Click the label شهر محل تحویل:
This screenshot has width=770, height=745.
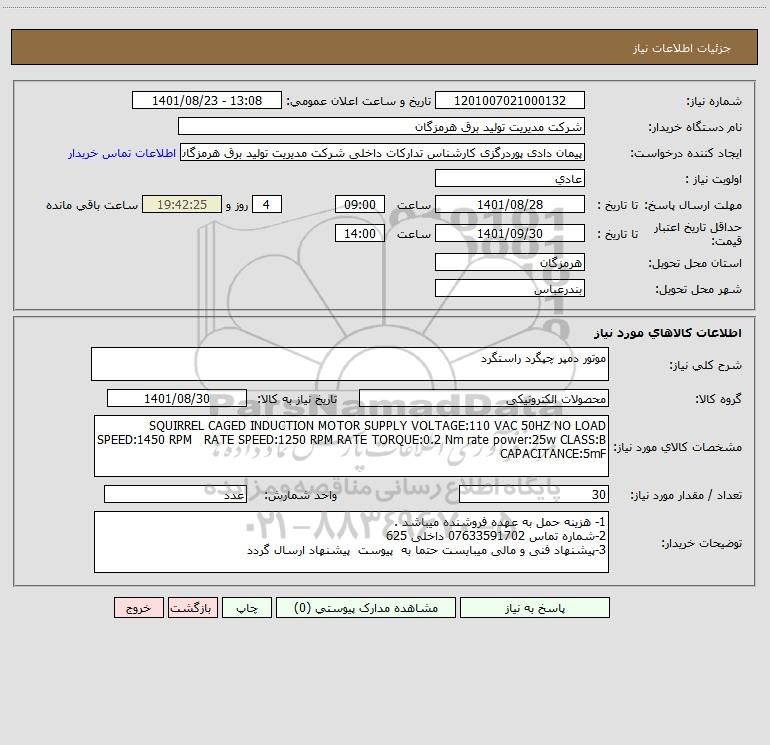698,290
